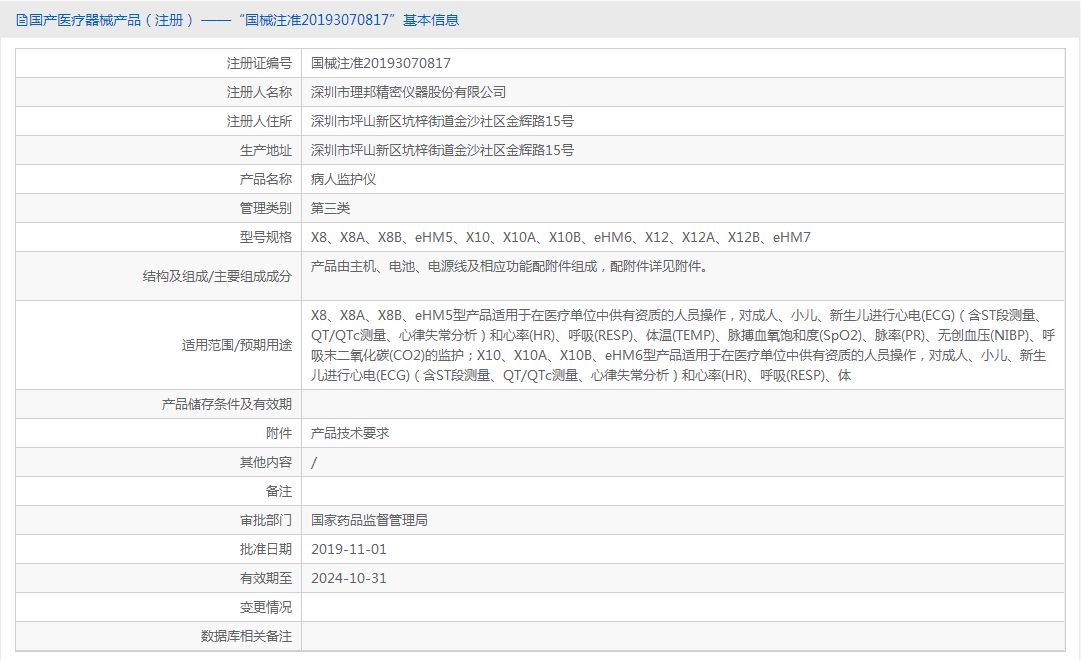Image resolution: width=1081 pixels, height=661 pixels.
Task: Click the 注册证编号 label
Action: 259,63
